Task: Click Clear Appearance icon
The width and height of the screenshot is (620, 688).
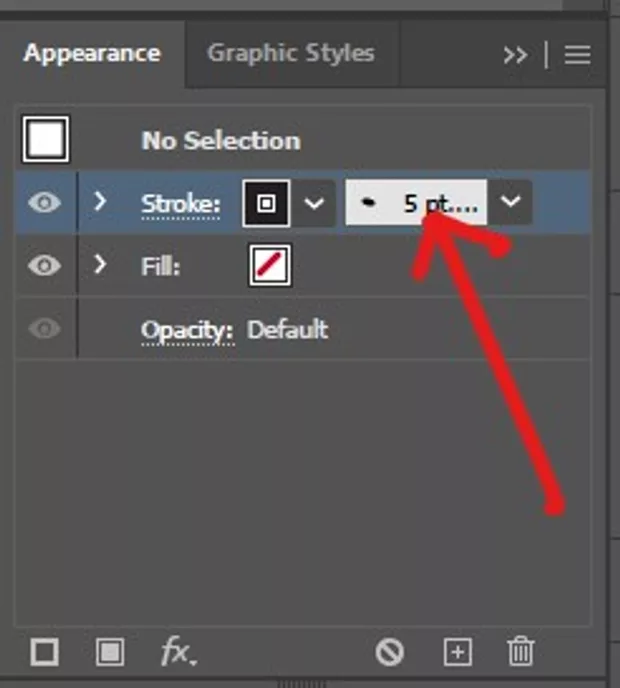Action: (390, 653)
